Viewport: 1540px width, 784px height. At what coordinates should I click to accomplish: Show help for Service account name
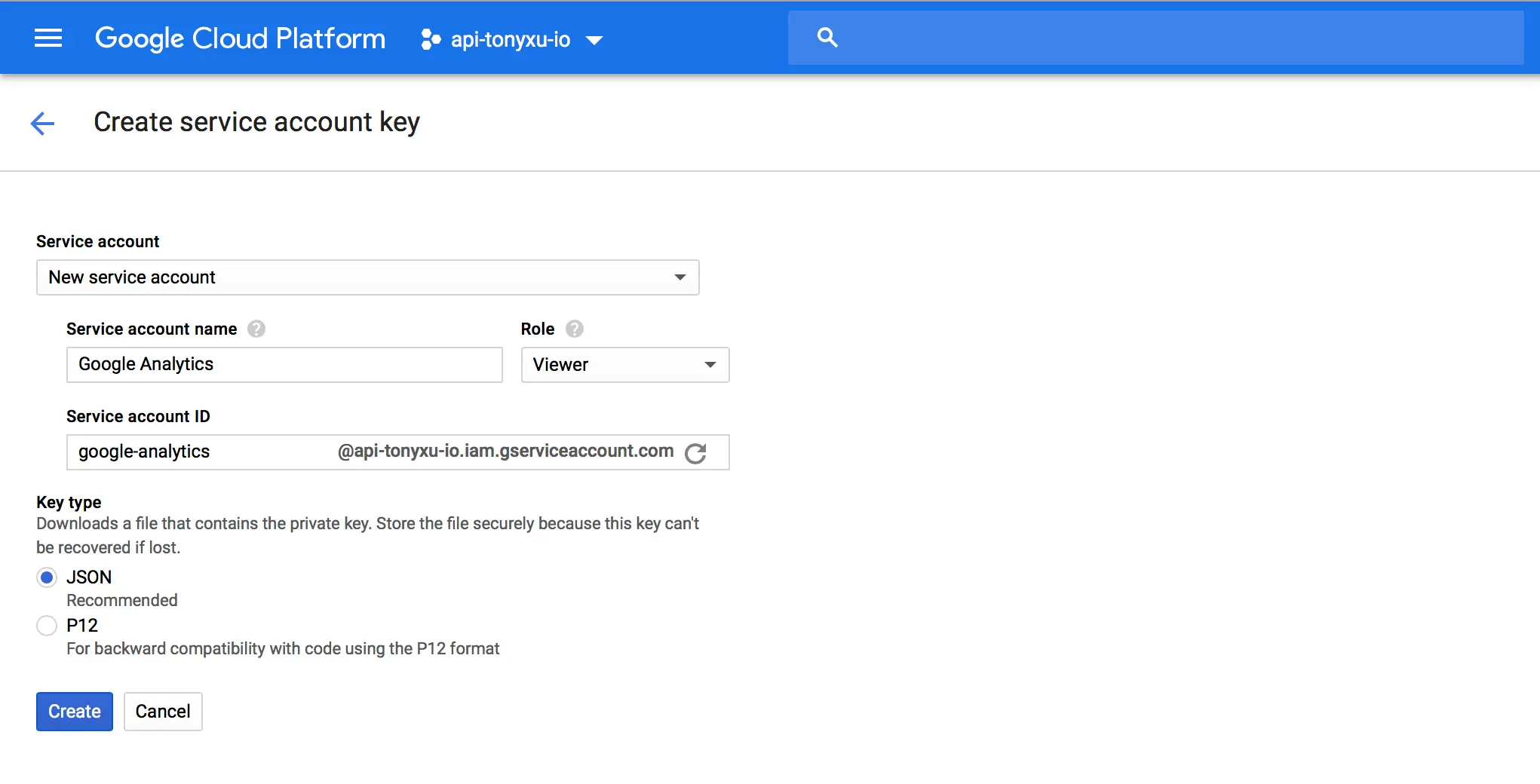(256, 329)
